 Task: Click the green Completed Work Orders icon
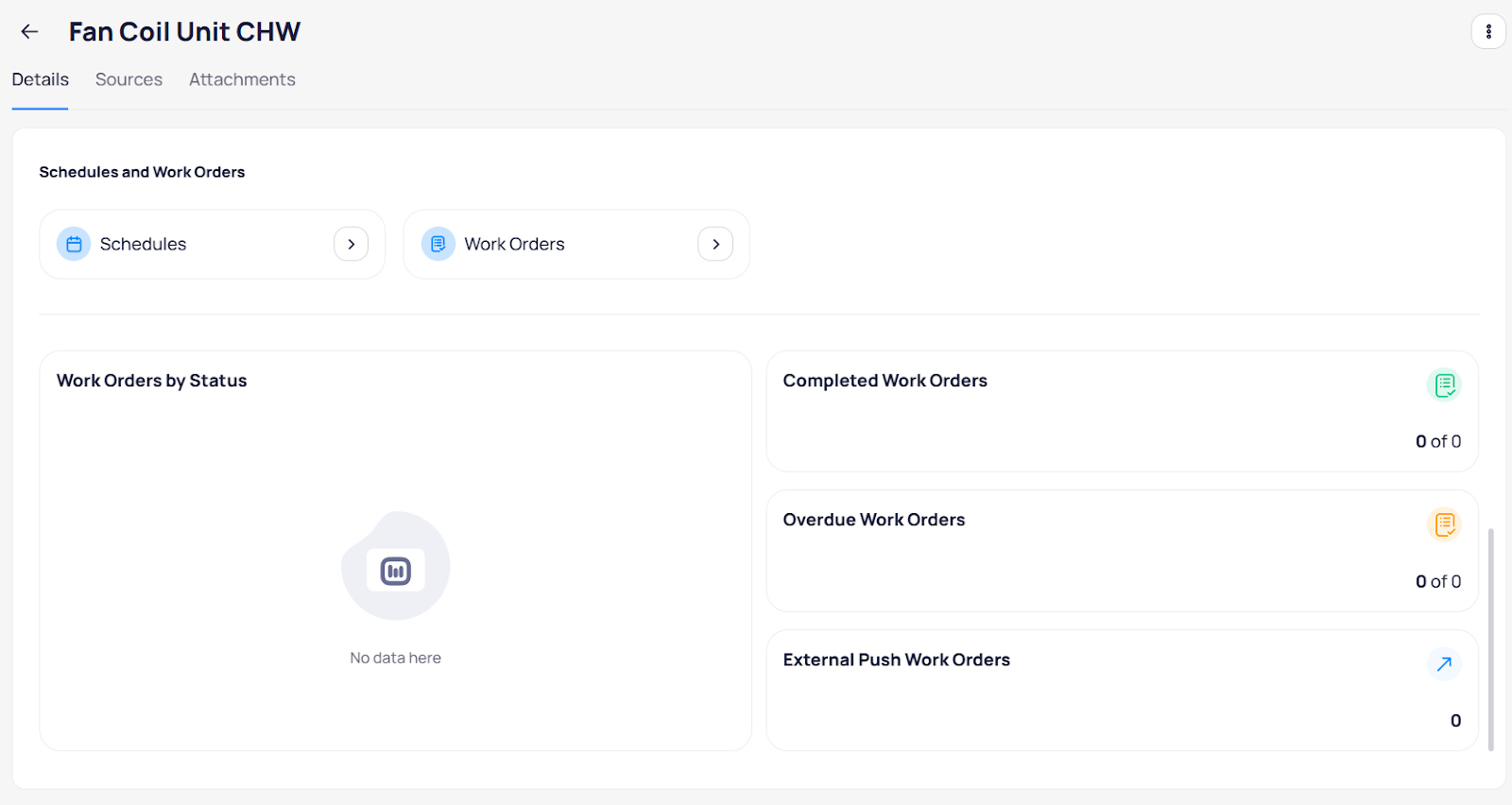1444,385
